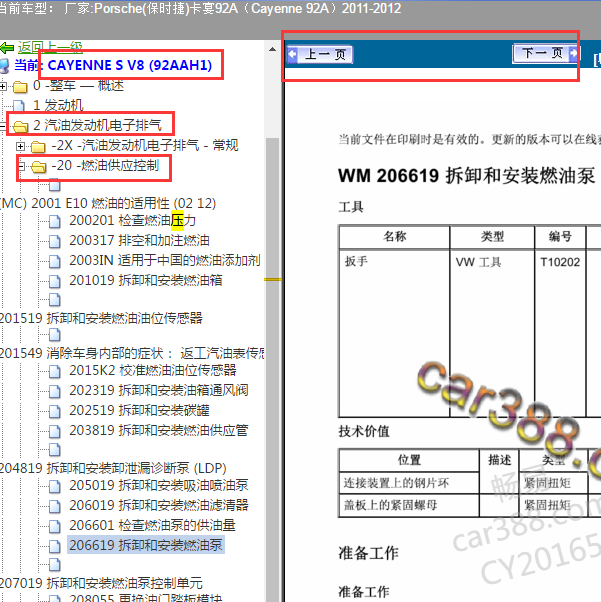This screenshot has height=602, width=601.
Task: Expand the 0 -整车 — 概述 folder
Action: pos(3,86)
